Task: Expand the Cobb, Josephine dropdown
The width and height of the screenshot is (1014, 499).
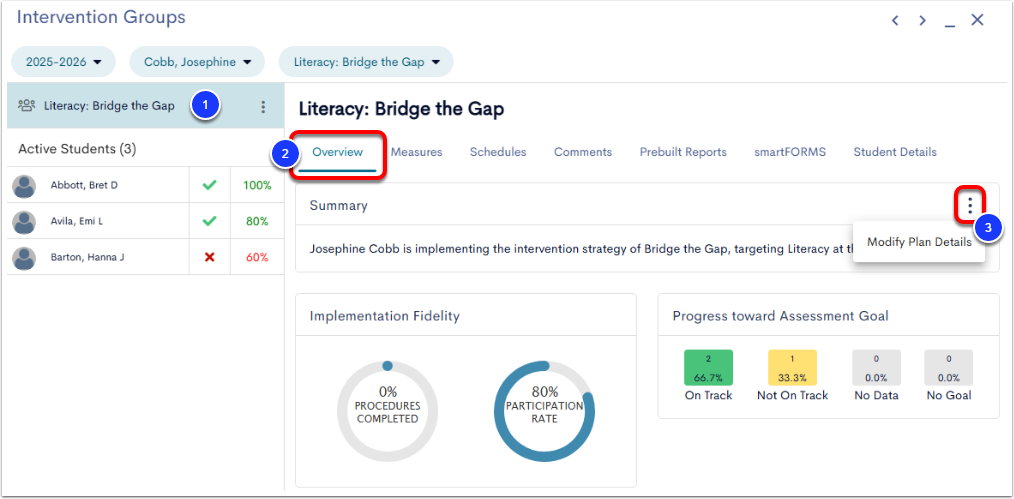Action: point(197,62)
